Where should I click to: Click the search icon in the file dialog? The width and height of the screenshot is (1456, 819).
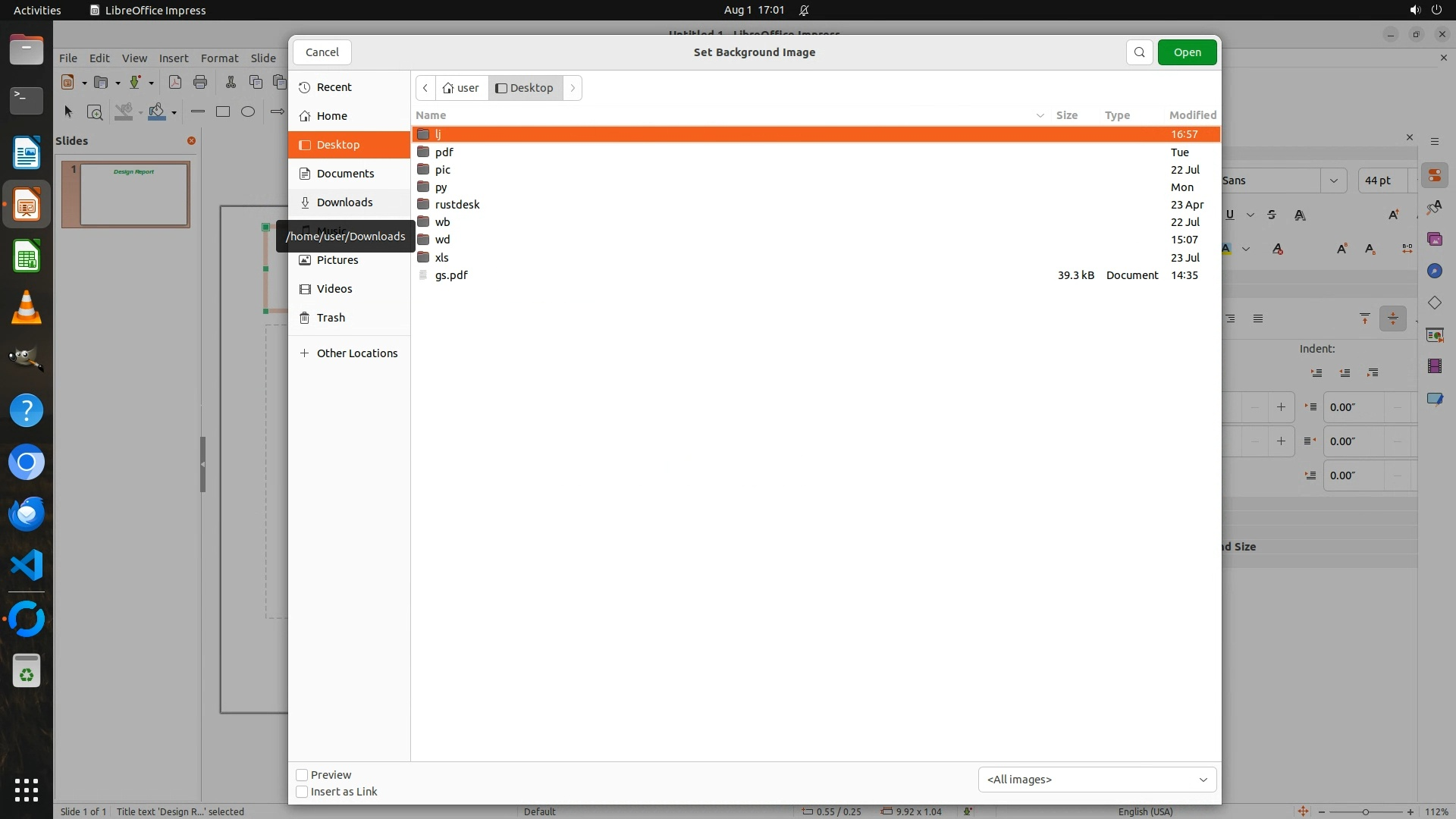(x=1139, y=52)
